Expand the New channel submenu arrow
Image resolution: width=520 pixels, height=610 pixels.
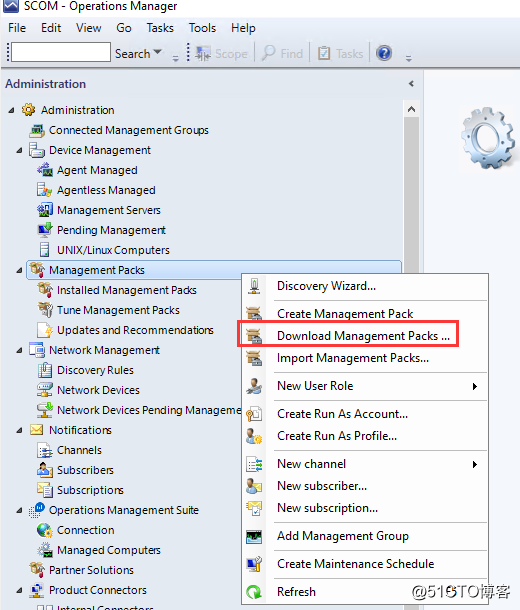coord(474,465)
